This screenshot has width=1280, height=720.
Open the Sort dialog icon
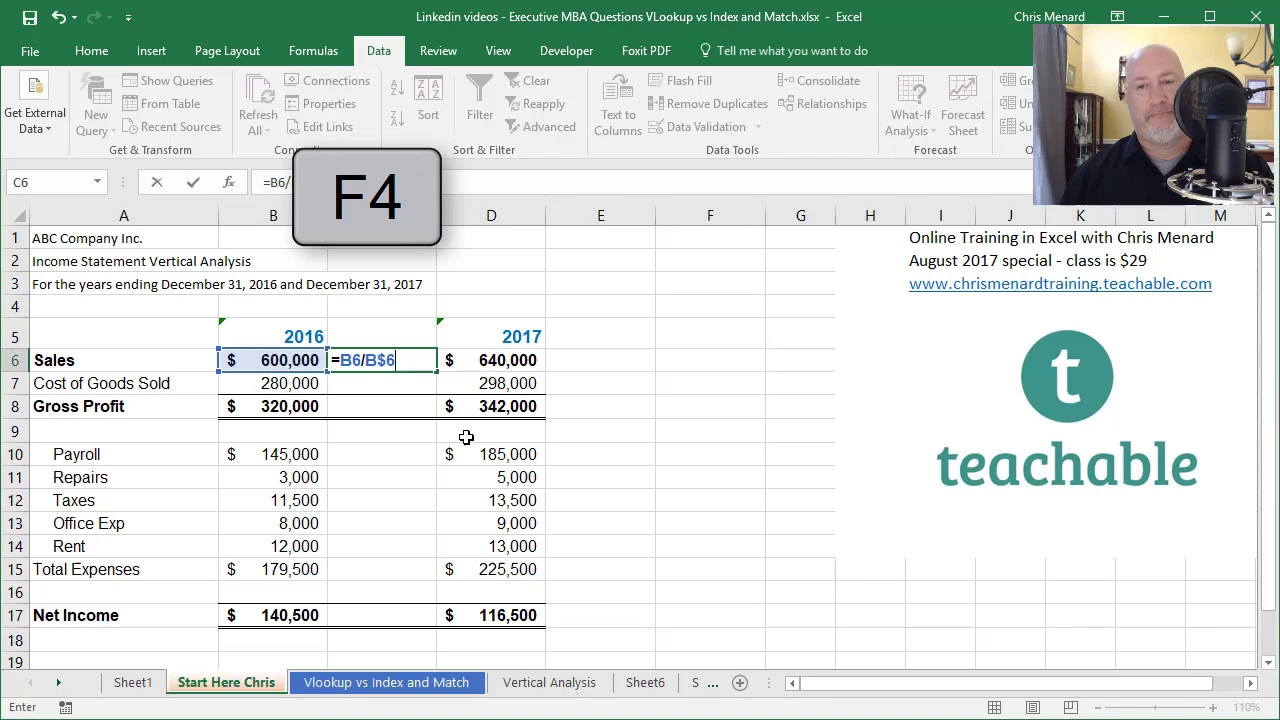(428, 99)
